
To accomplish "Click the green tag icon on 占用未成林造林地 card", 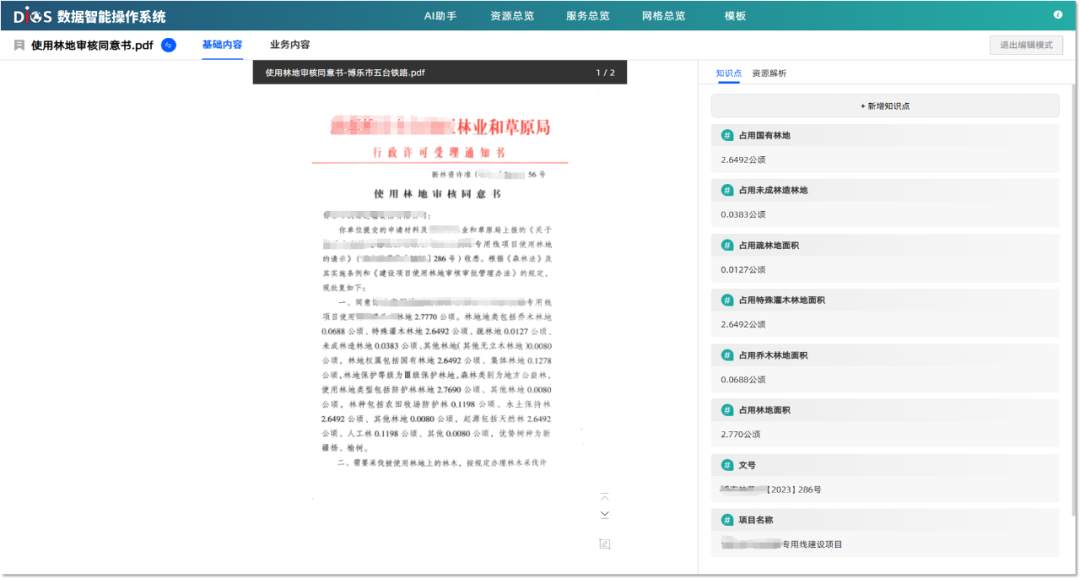I will pyautogui.click(x=727, y=189).
